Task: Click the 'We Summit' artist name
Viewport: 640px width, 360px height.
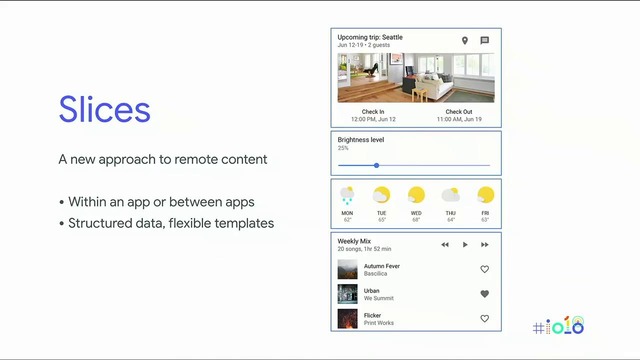Action: (379, 298)
